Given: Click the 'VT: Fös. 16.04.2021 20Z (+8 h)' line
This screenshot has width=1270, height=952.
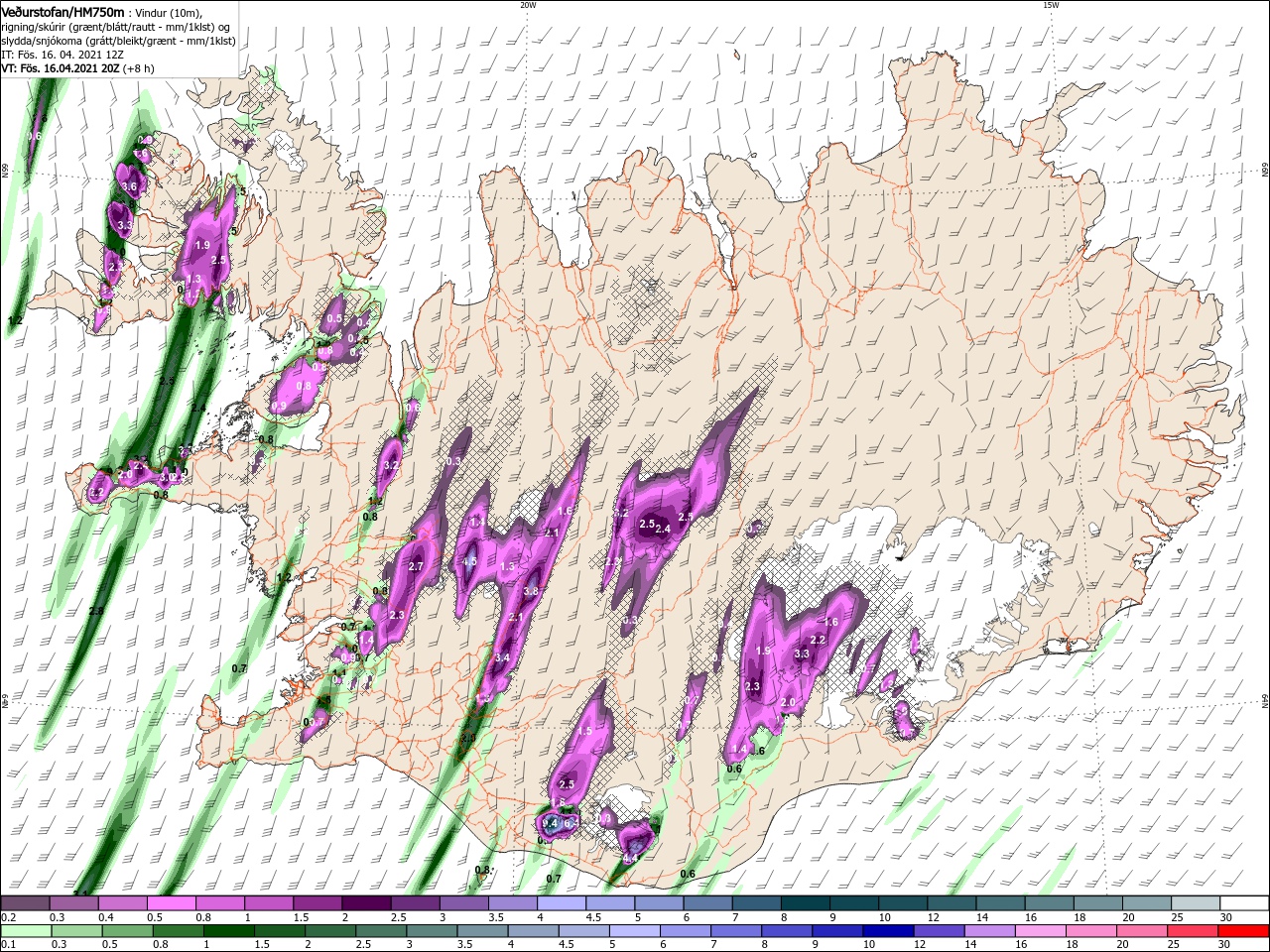Looking at the screenshot, I should [x=76, y=68].
